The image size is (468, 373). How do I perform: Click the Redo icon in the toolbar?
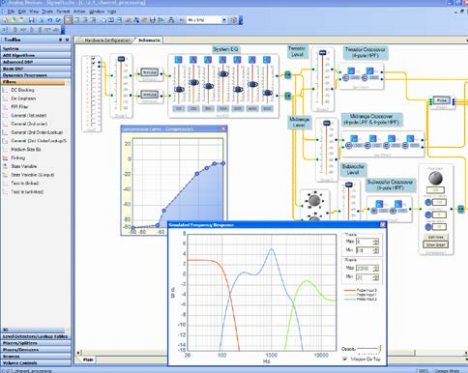[57, 20]
